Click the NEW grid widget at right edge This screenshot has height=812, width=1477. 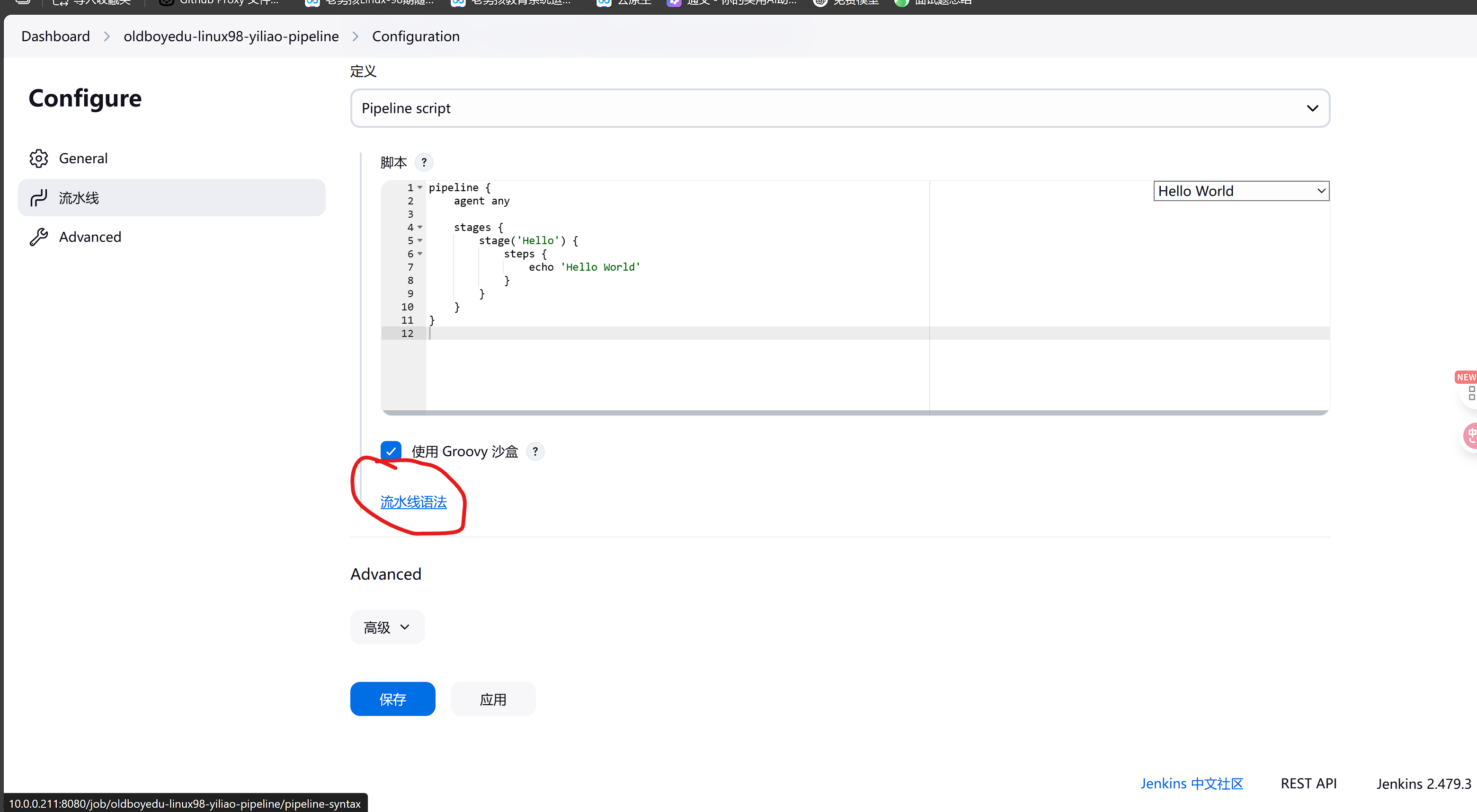1471,393
